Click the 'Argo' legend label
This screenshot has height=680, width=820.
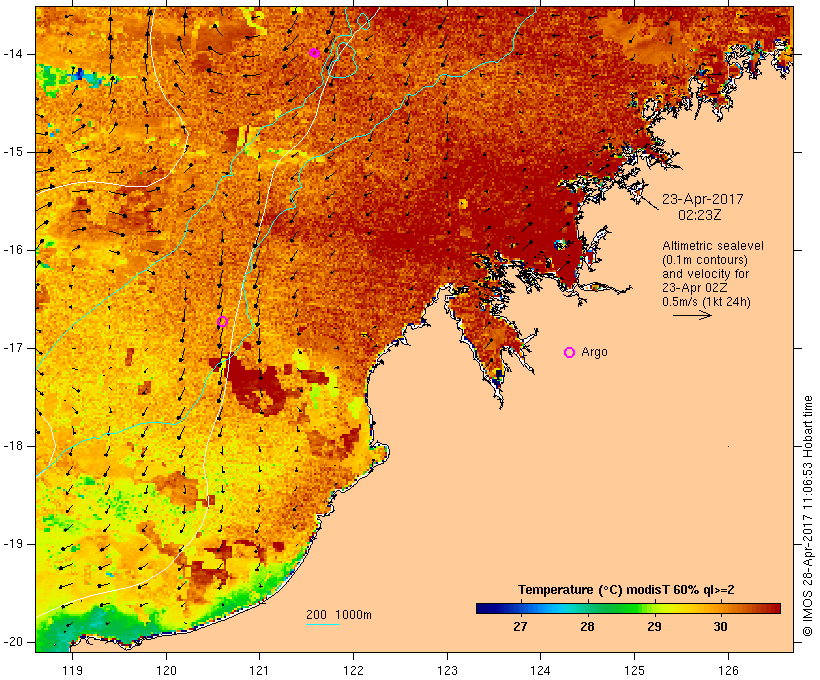coord(595,352)
